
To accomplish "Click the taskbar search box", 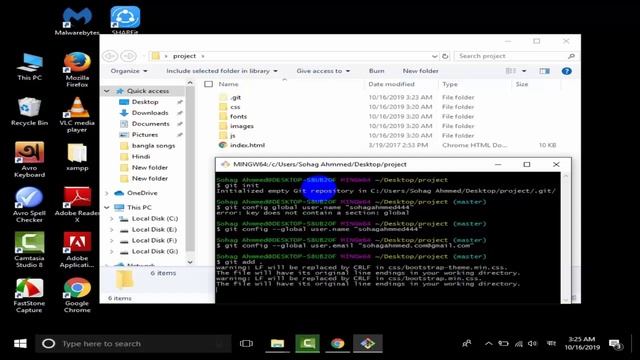I will (134, 344).
